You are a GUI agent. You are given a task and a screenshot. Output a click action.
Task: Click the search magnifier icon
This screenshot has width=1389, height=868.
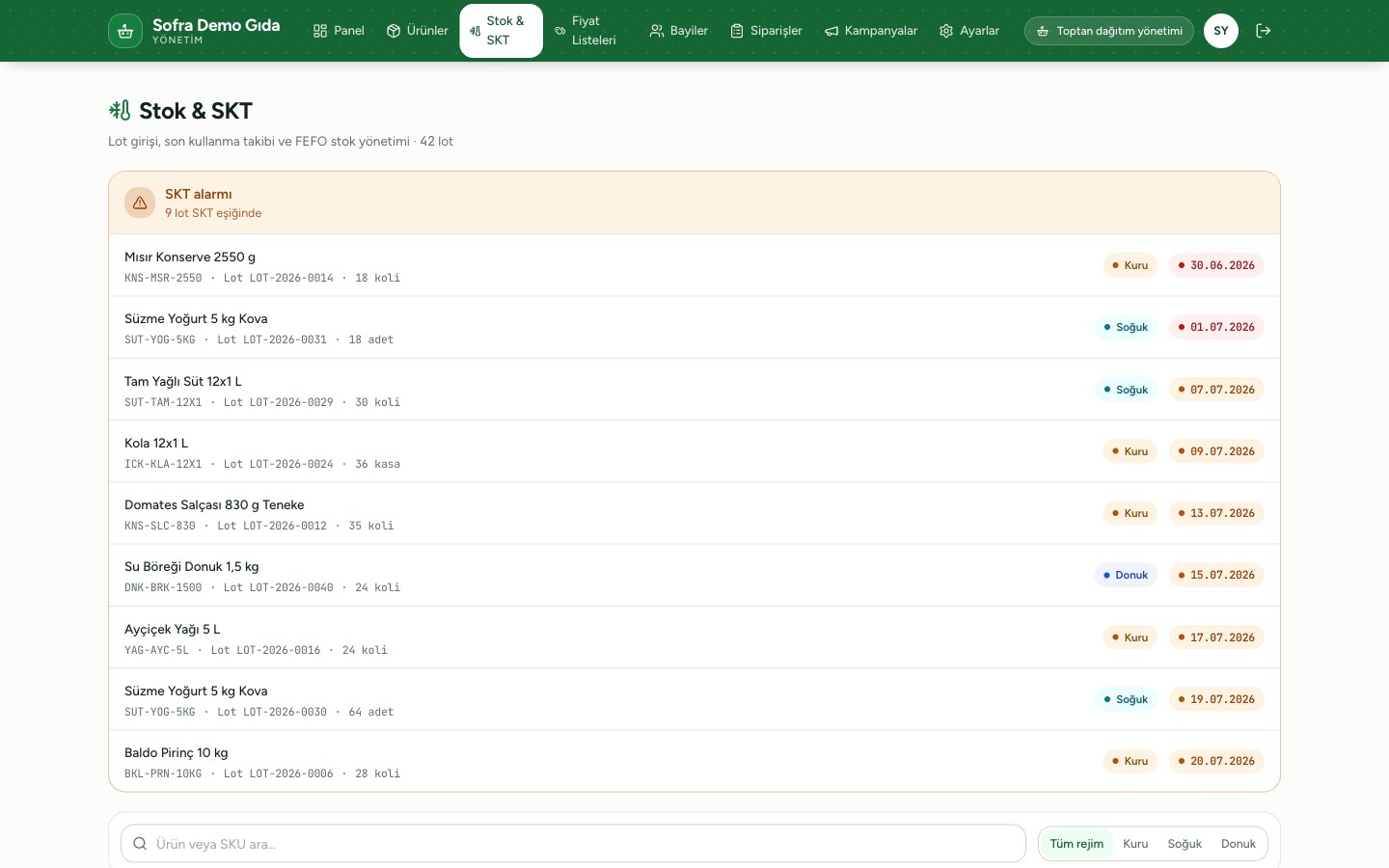(140, 844)
